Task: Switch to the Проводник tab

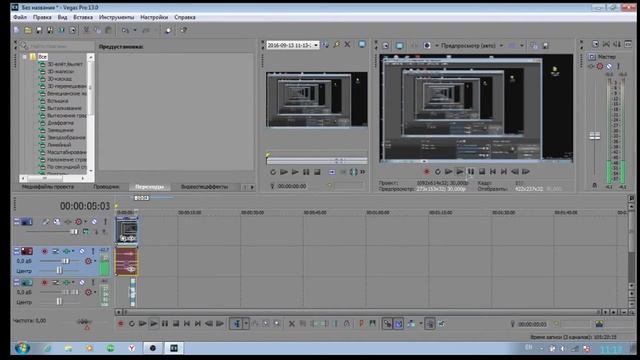Action: pos(106,187)
